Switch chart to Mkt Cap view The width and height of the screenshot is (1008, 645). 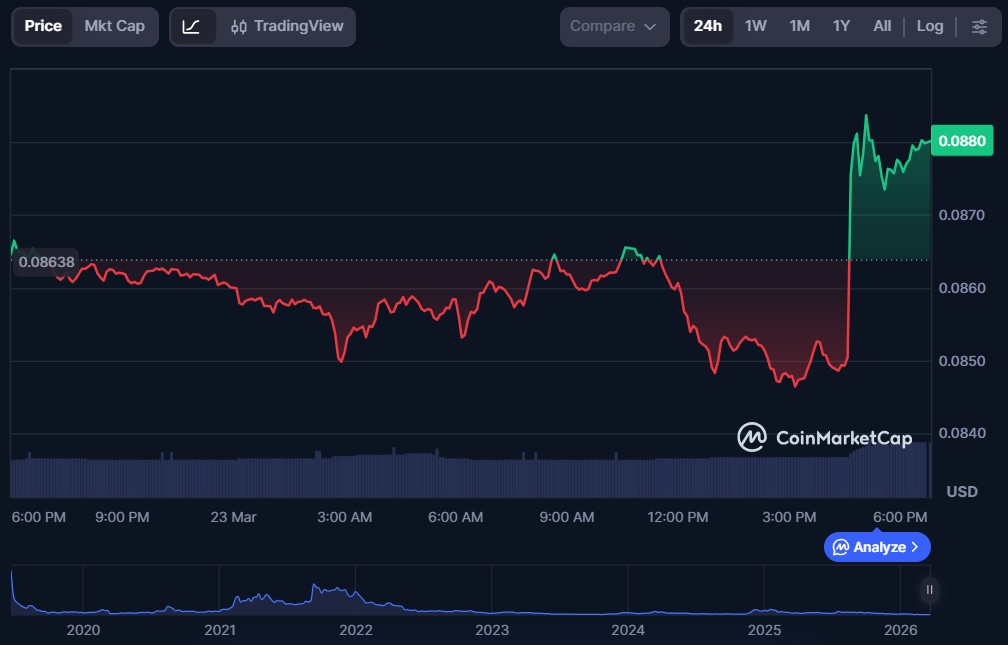[x=114, y=27]
